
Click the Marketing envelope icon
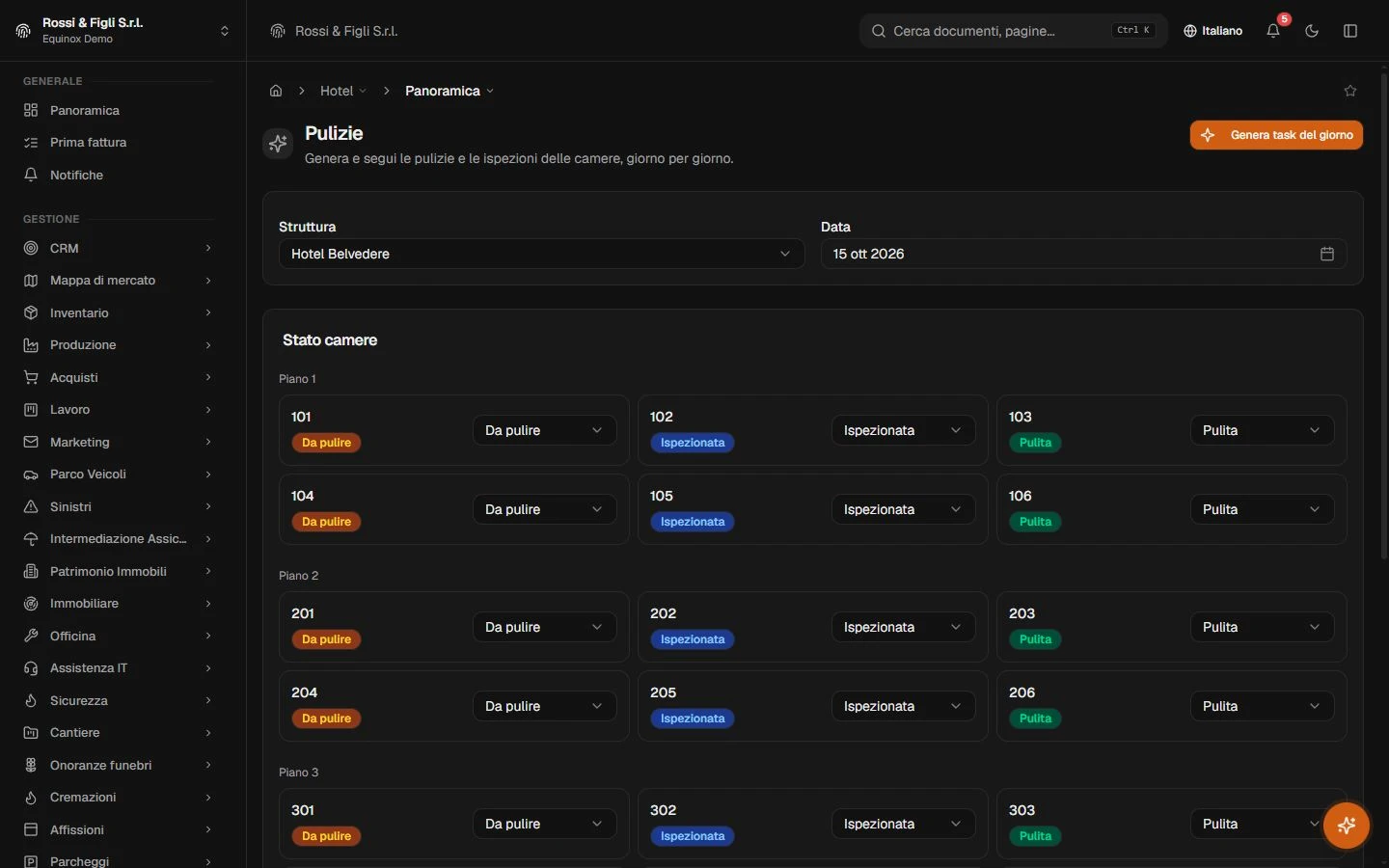pyautogui.click(x=31, y=442)
